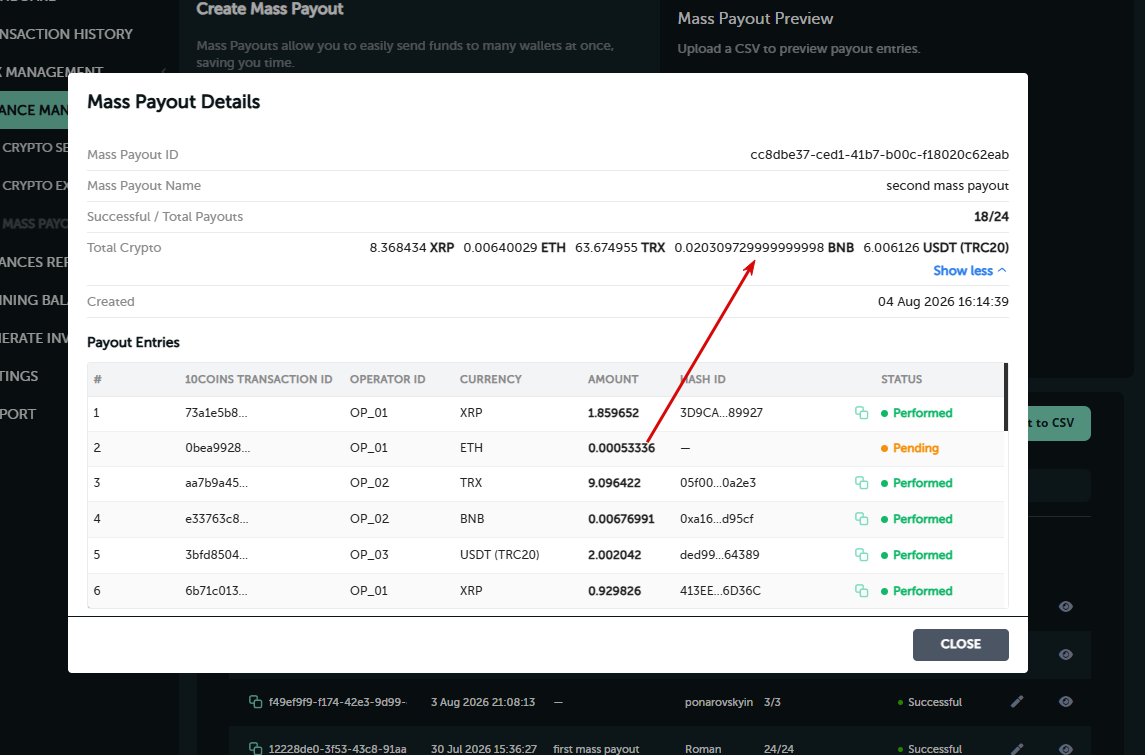The image size is (1145, 755).
Task: Copy hash ID of XRP entry 1
Action: pyautogui.click(x=862, y=413)
